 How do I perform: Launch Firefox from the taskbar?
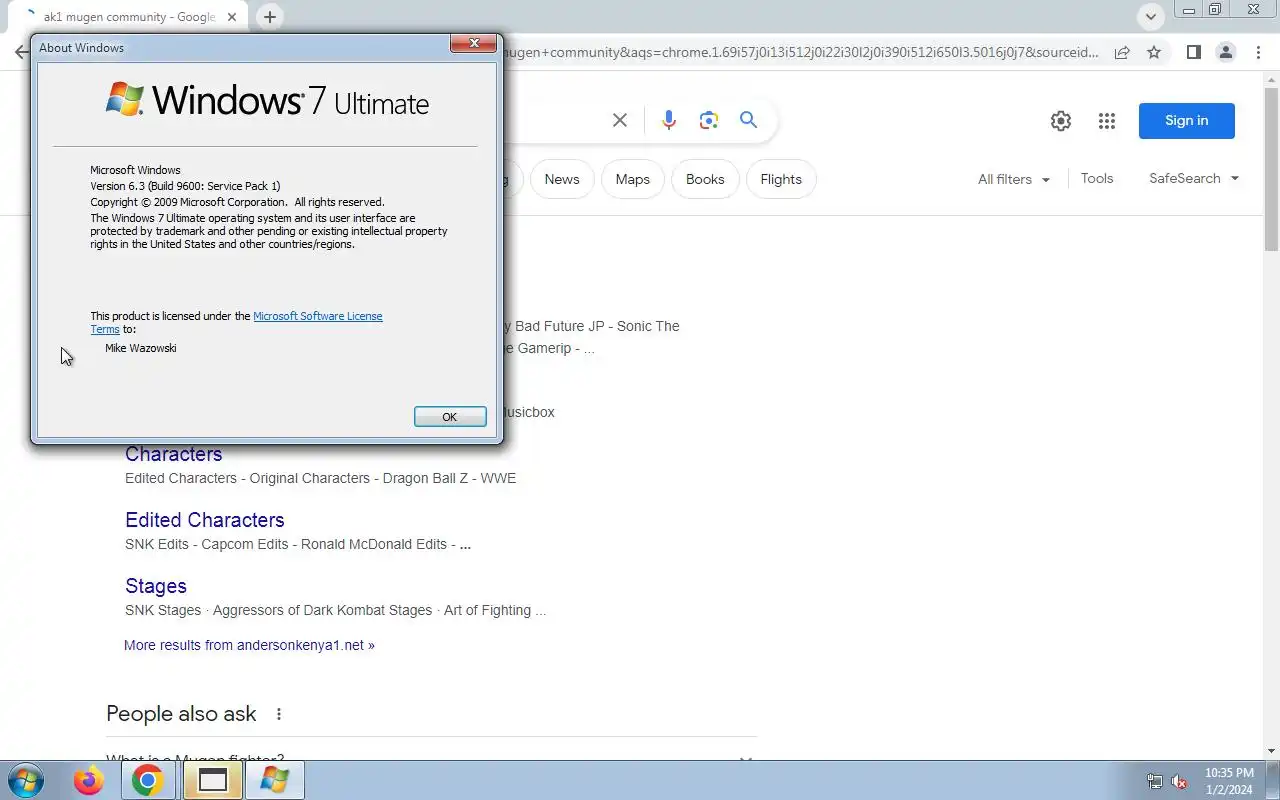88,781
